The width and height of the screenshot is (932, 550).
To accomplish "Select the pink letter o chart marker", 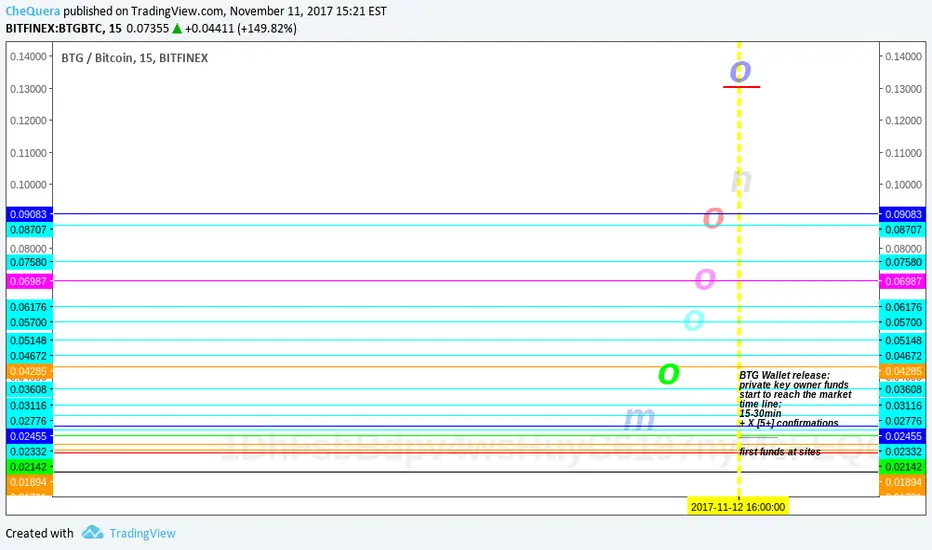I will pyautogui.click(x=705, y=278).
